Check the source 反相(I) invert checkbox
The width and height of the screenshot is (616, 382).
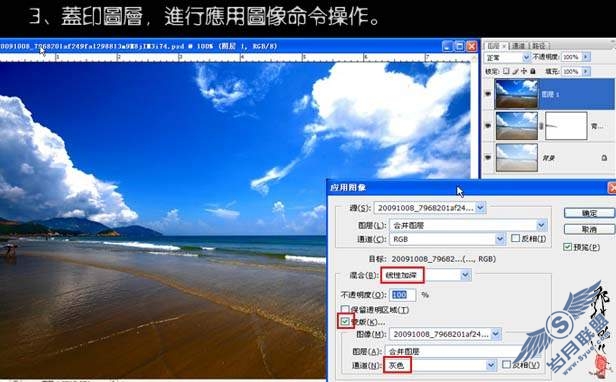[x=515, y=238]
